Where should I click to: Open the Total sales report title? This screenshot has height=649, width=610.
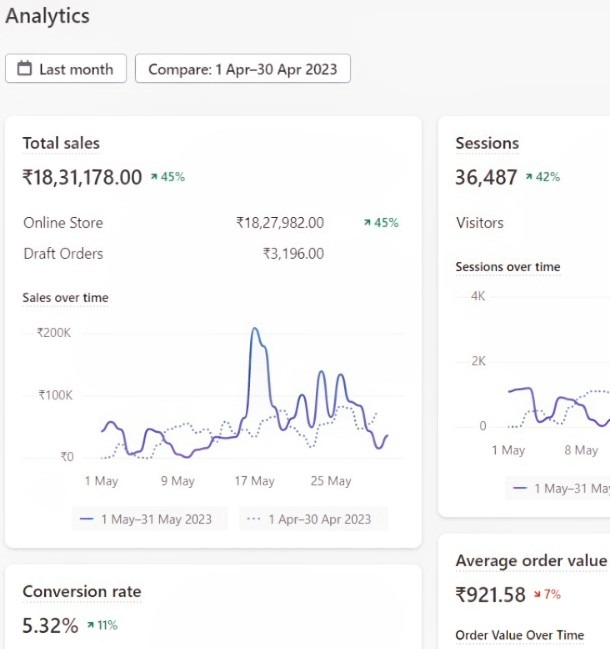point(61,143)
